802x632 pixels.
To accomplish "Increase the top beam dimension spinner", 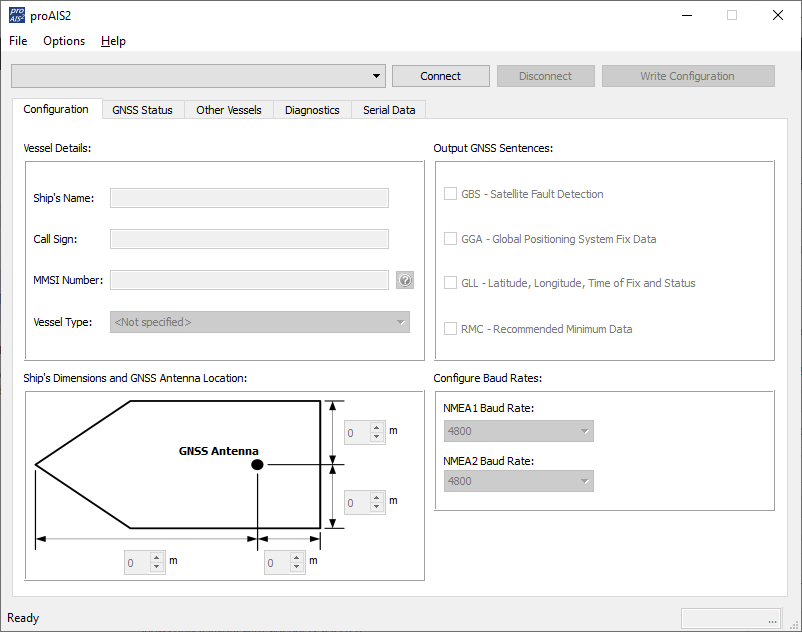I will (x=377, y=428).
